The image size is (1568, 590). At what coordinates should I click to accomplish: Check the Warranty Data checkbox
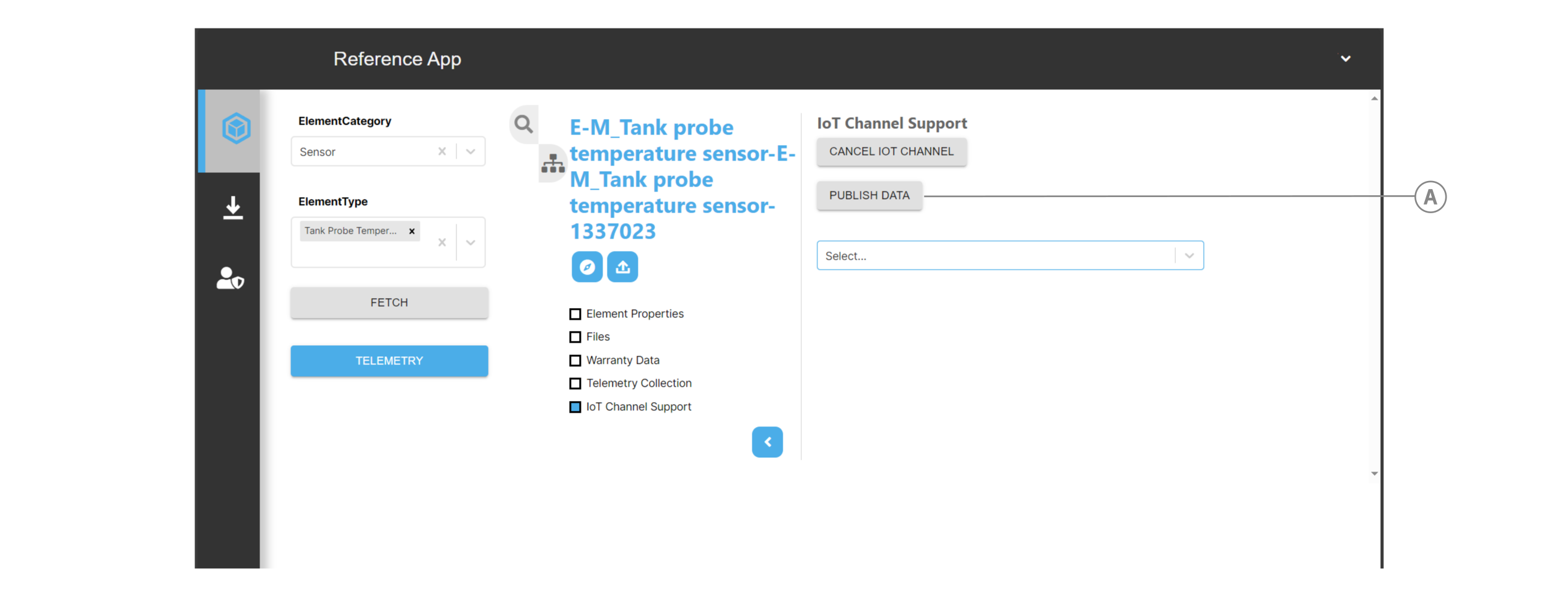click(575, 361)
